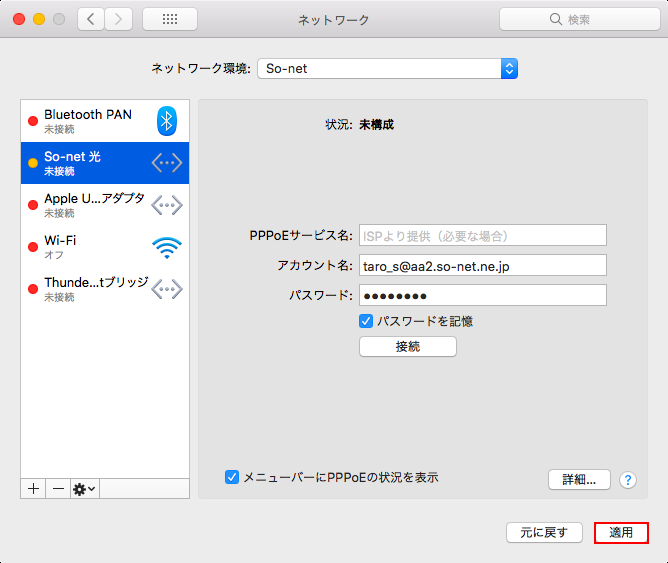Click the Bluetooth PAN icon
Screen dimensions: 668x563
[167, 121]
